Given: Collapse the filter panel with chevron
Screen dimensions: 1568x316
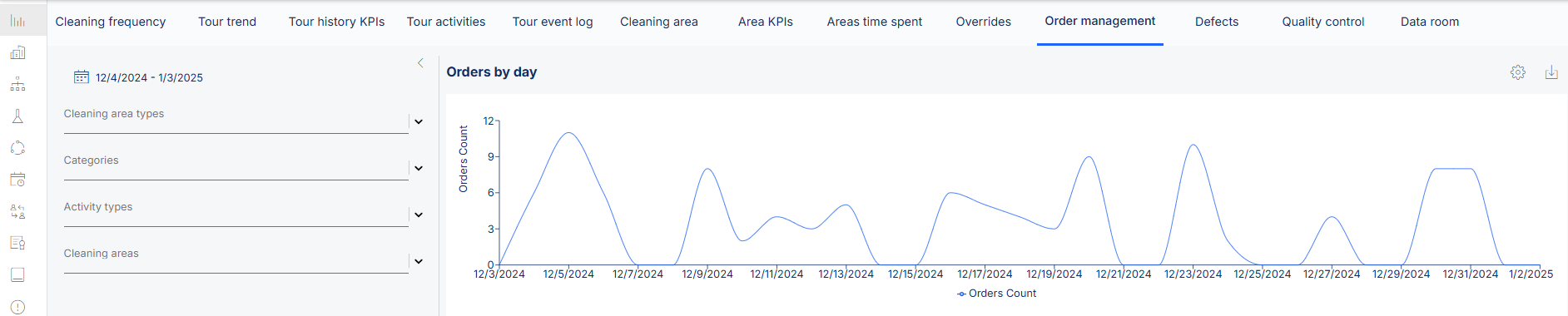Looking at the screenshot, I should pos(420,63).
